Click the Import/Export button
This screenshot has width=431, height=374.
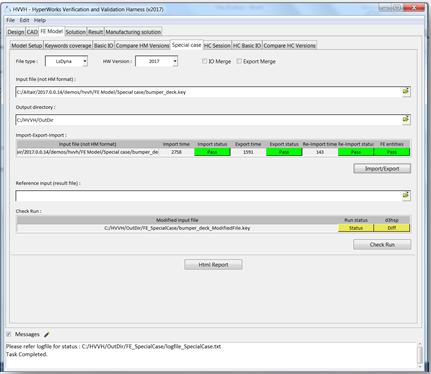tap(382, 169)
